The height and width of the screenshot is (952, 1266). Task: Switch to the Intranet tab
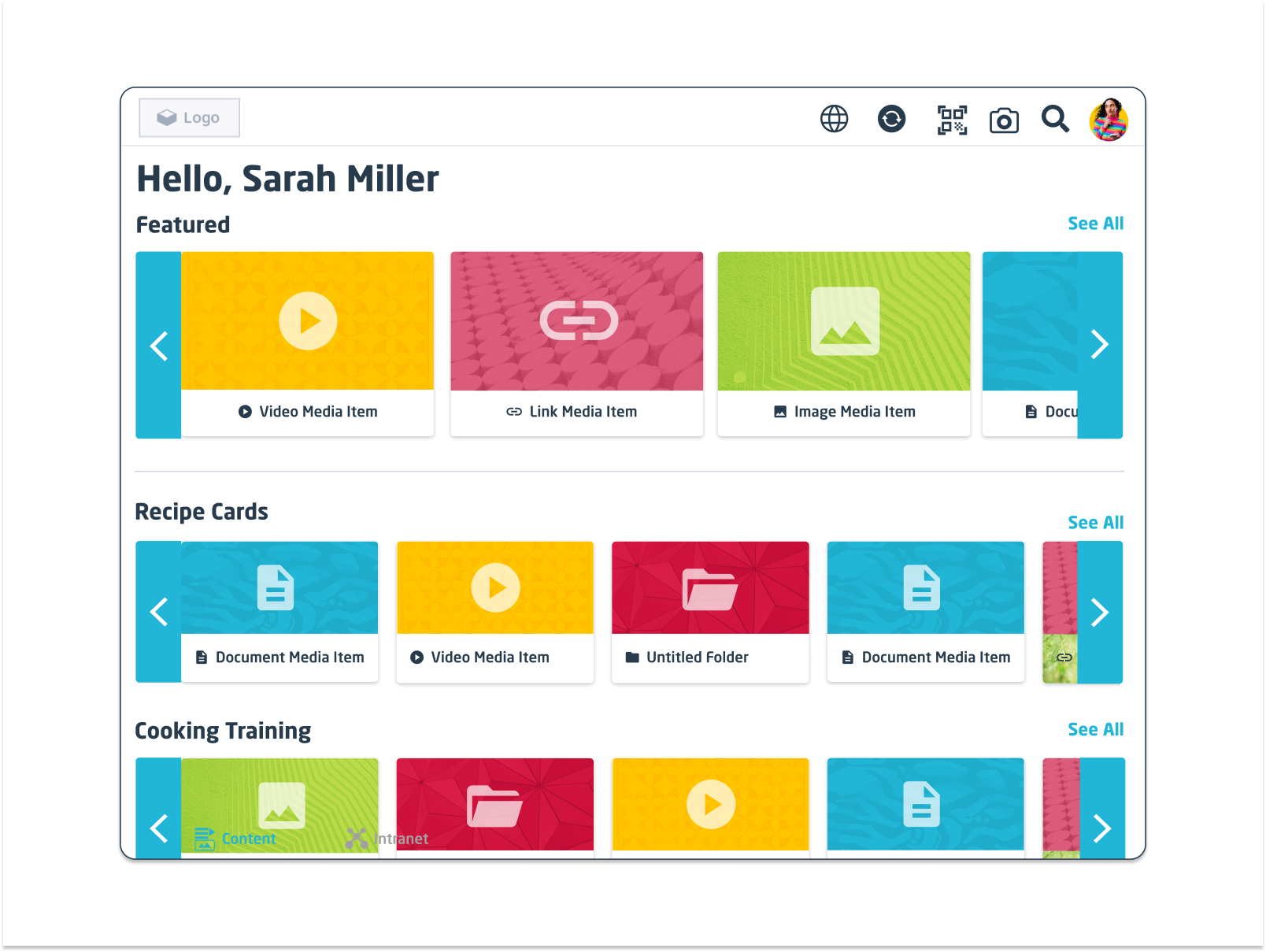pos(387,839)
